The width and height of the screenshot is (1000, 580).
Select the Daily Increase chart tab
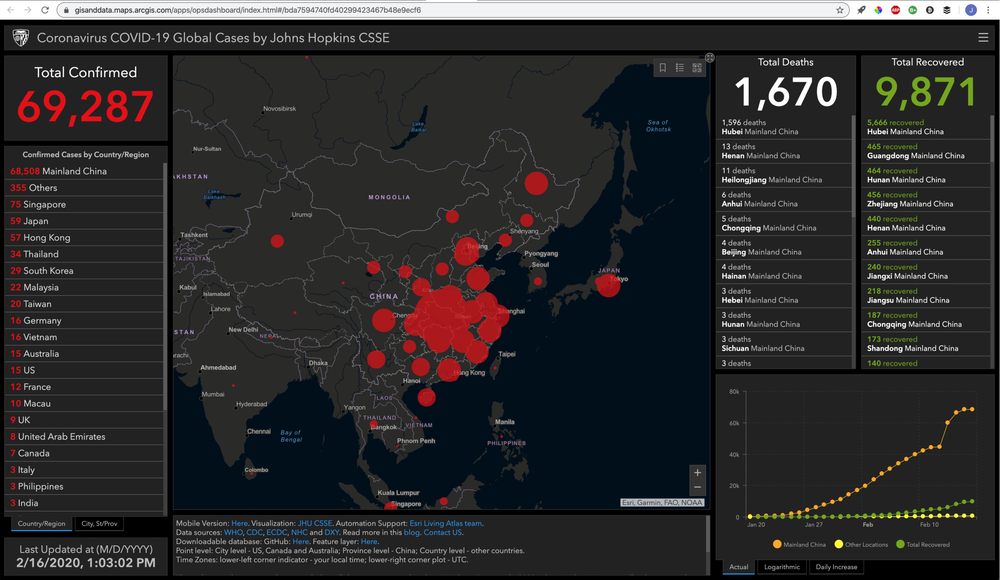pyautogui.click(x=836, y=567)
